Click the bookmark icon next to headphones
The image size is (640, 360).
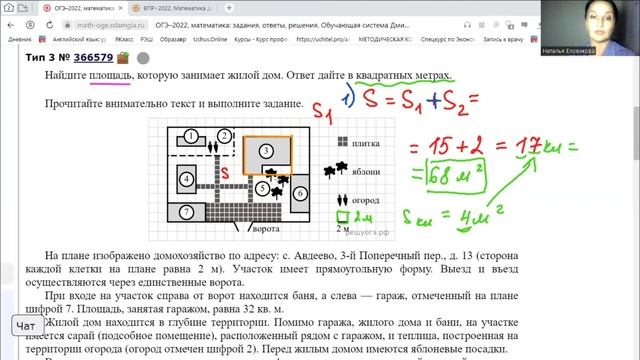(x=482, y=25)
